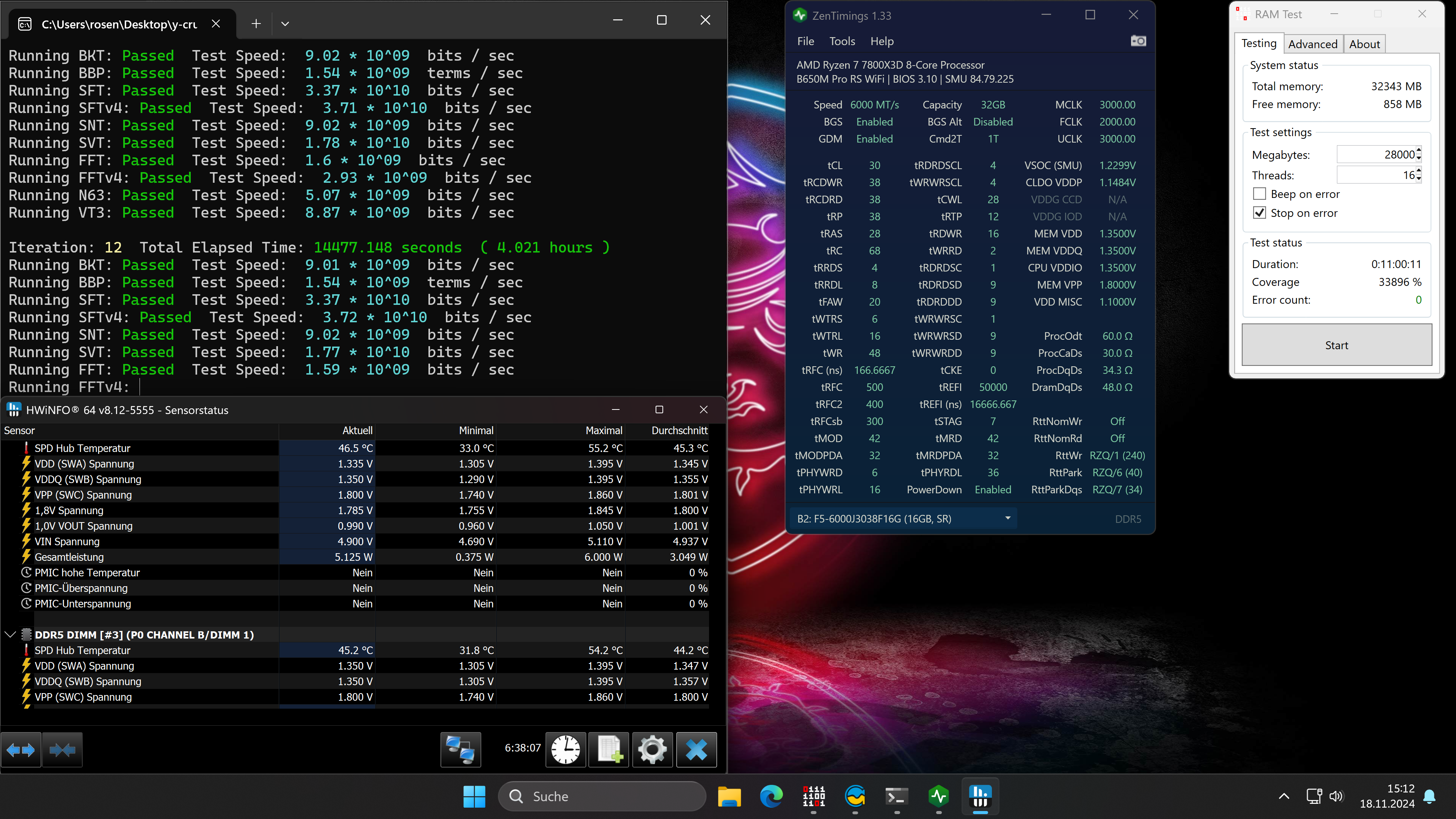Decrease Megabytes value with down arrow
Viewport: 1456px width, 819px height.
pos(1419,158)
